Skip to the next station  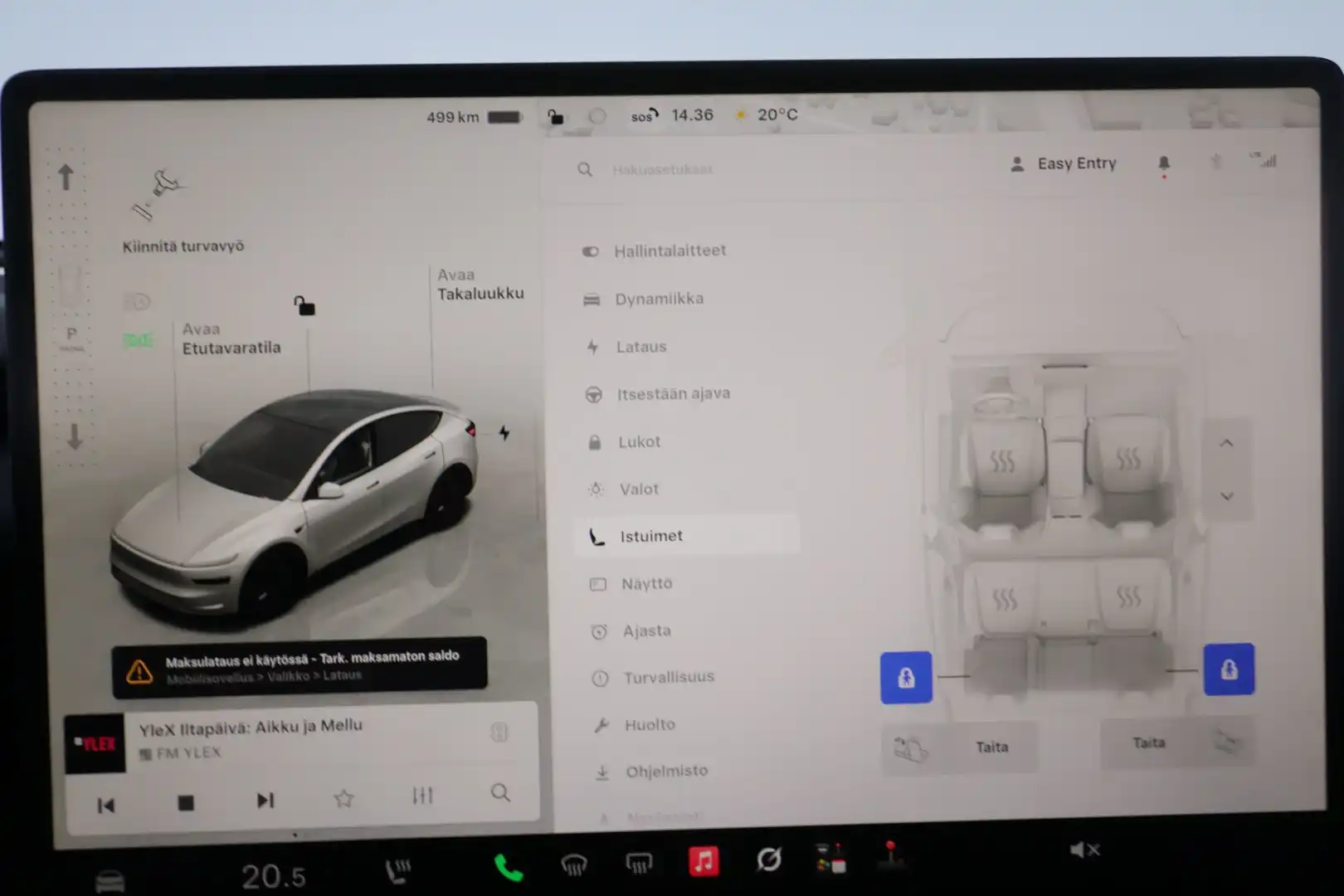265,801
